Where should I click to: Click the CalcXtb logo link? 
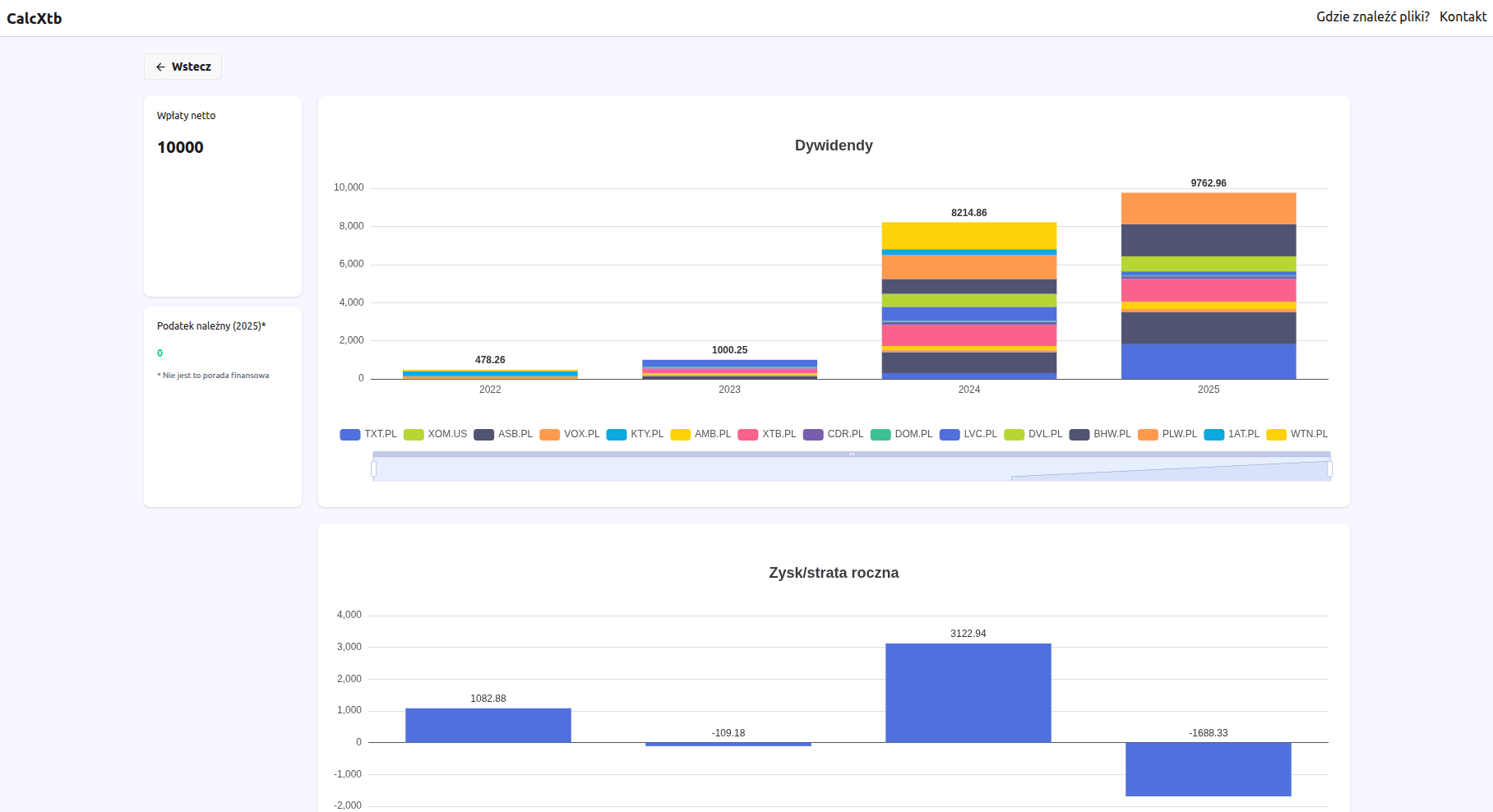[x=35, y=18]
